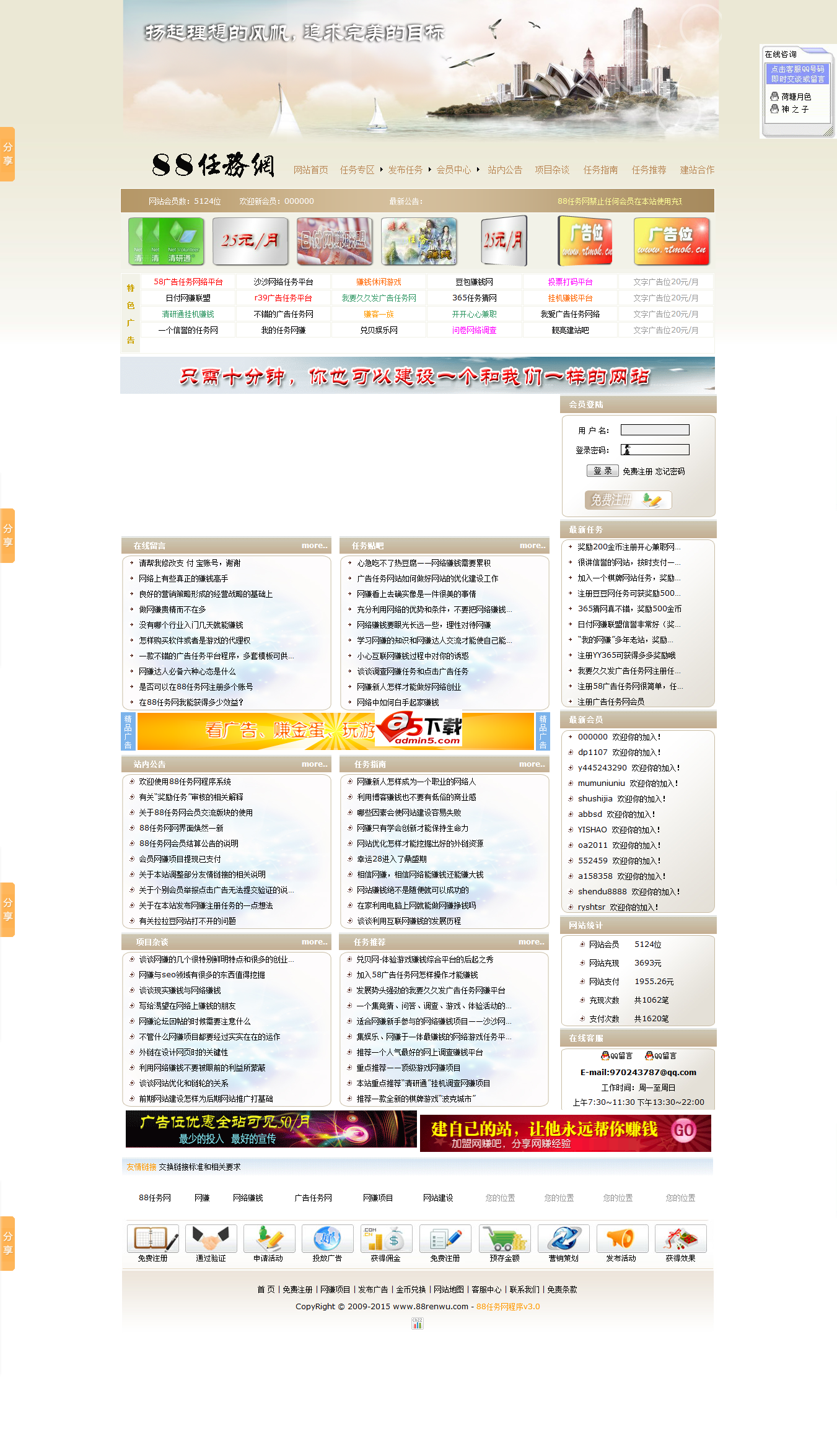Click 联系我们 in the footer
The width and height of the screenshot is (837, 1456).
click(x=525, y=1289)
